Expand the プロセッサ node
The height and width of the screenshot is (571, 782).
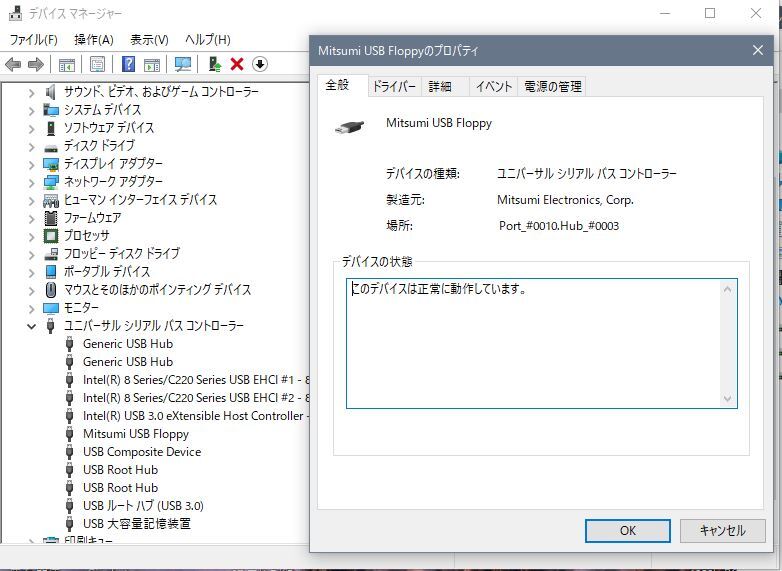pos(31,236)
